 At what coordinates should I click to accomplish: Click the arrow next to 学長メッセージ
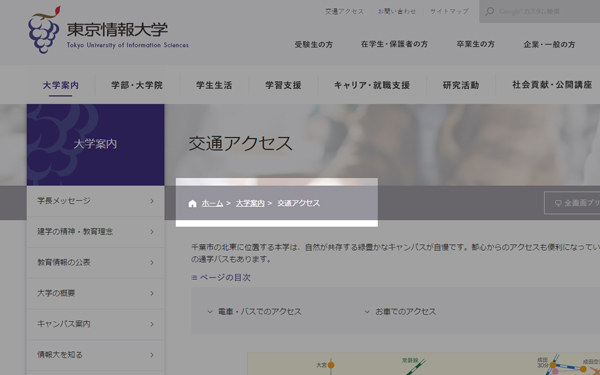tap(152, 201)
